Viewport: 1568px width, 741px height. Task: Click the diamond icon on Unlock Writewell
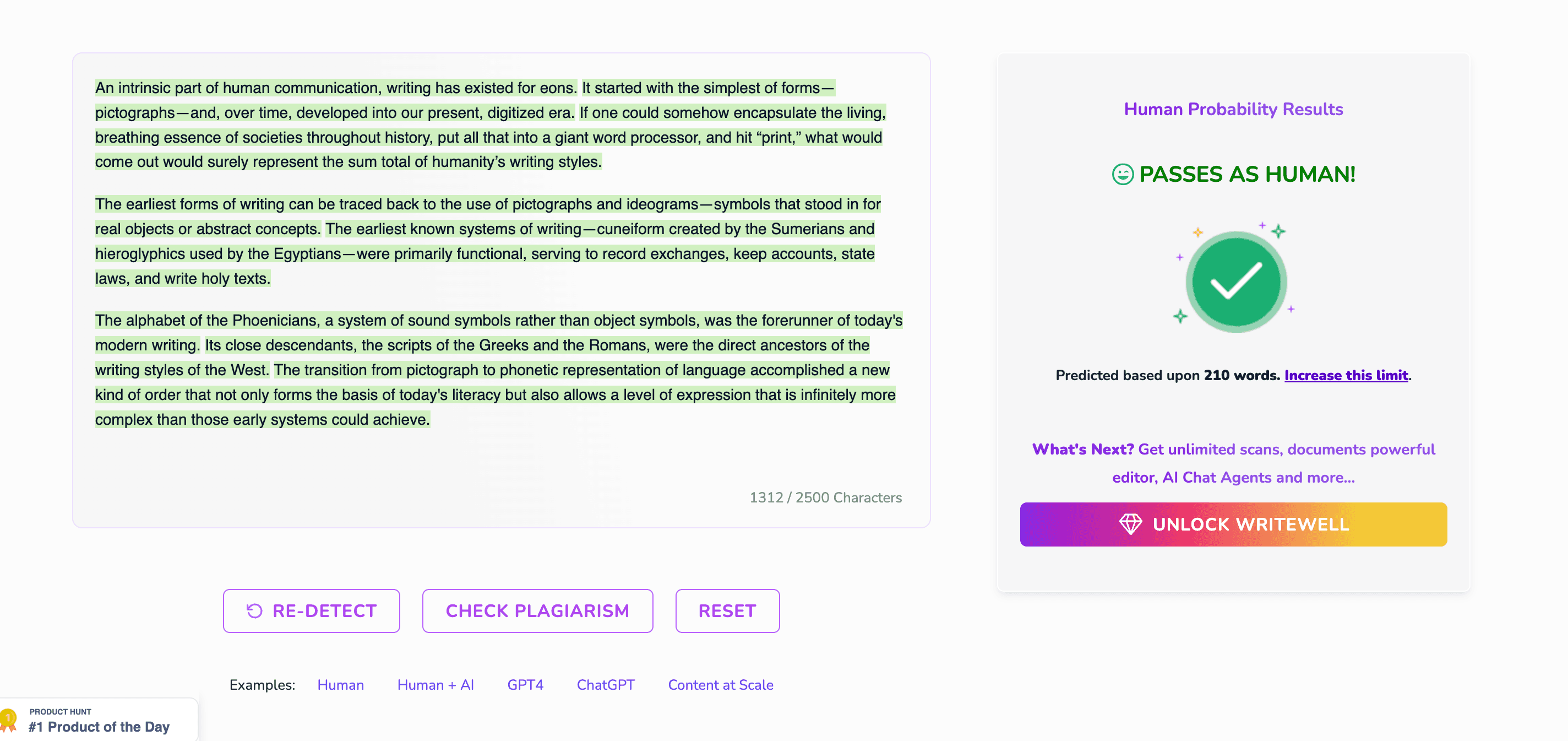(x=1130, y=524)
